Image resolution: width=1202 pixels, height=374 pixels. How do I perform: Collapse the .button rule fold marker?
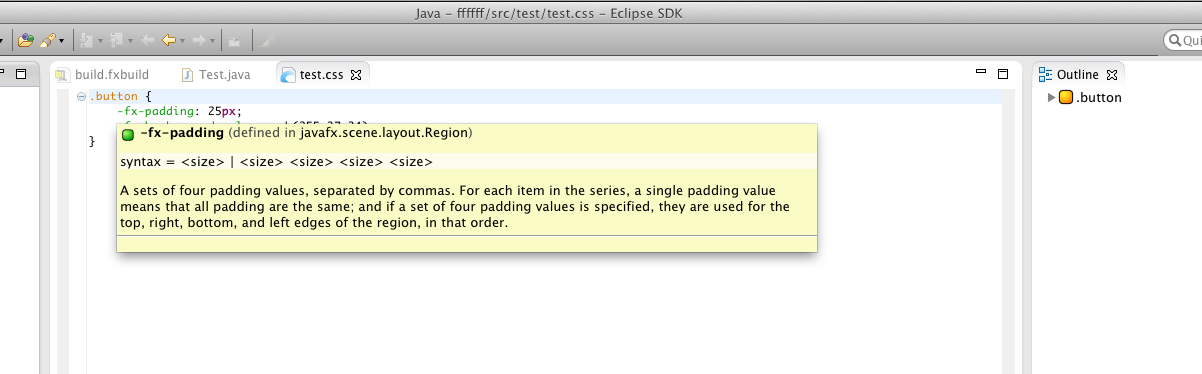pyautogui.click(x=81, y=97)
